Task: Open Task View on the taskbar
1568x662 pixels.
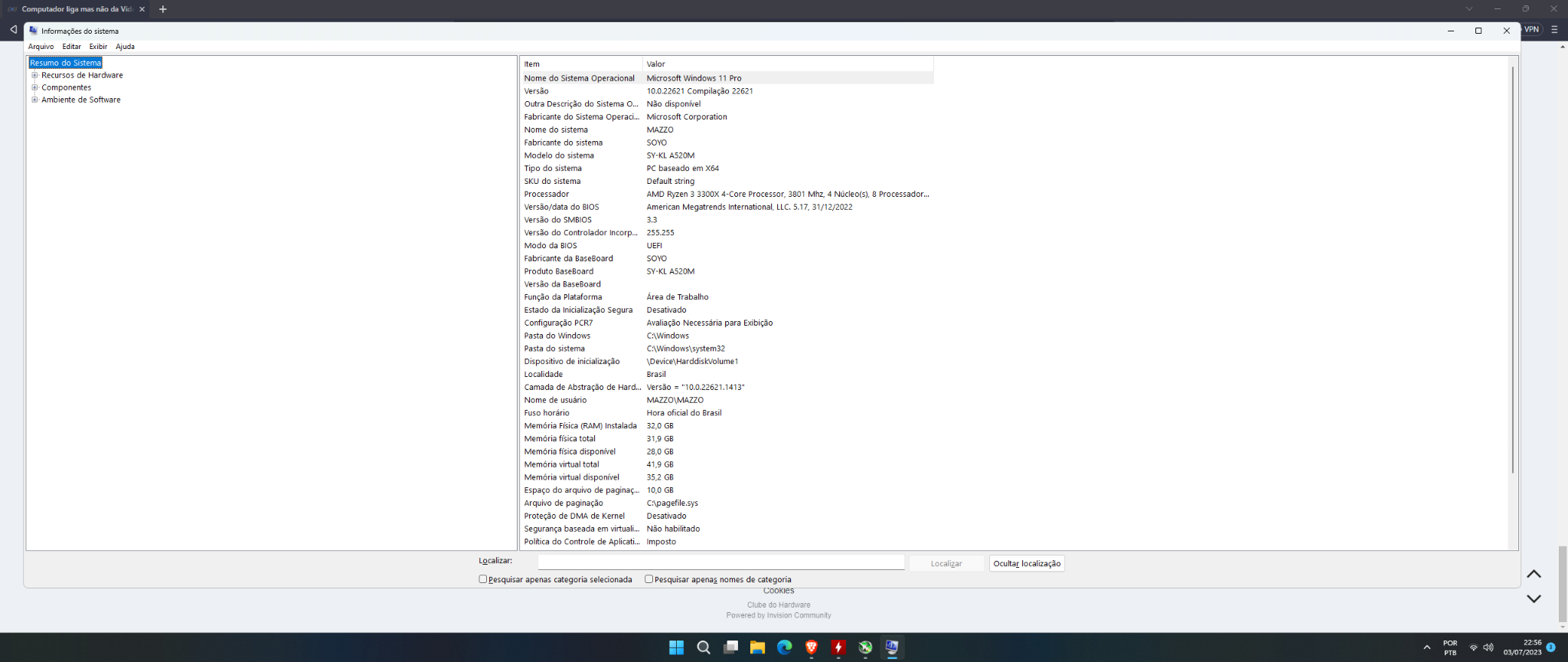Action: (x=730, y=647)
